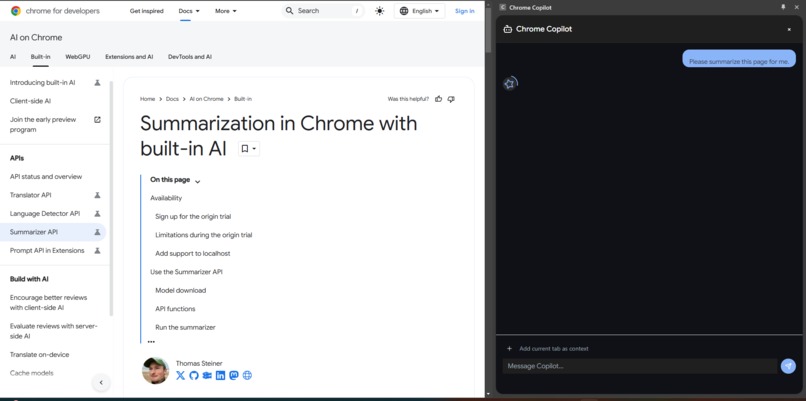
Task: Open Cache models sidebar item
Action: 31,373
